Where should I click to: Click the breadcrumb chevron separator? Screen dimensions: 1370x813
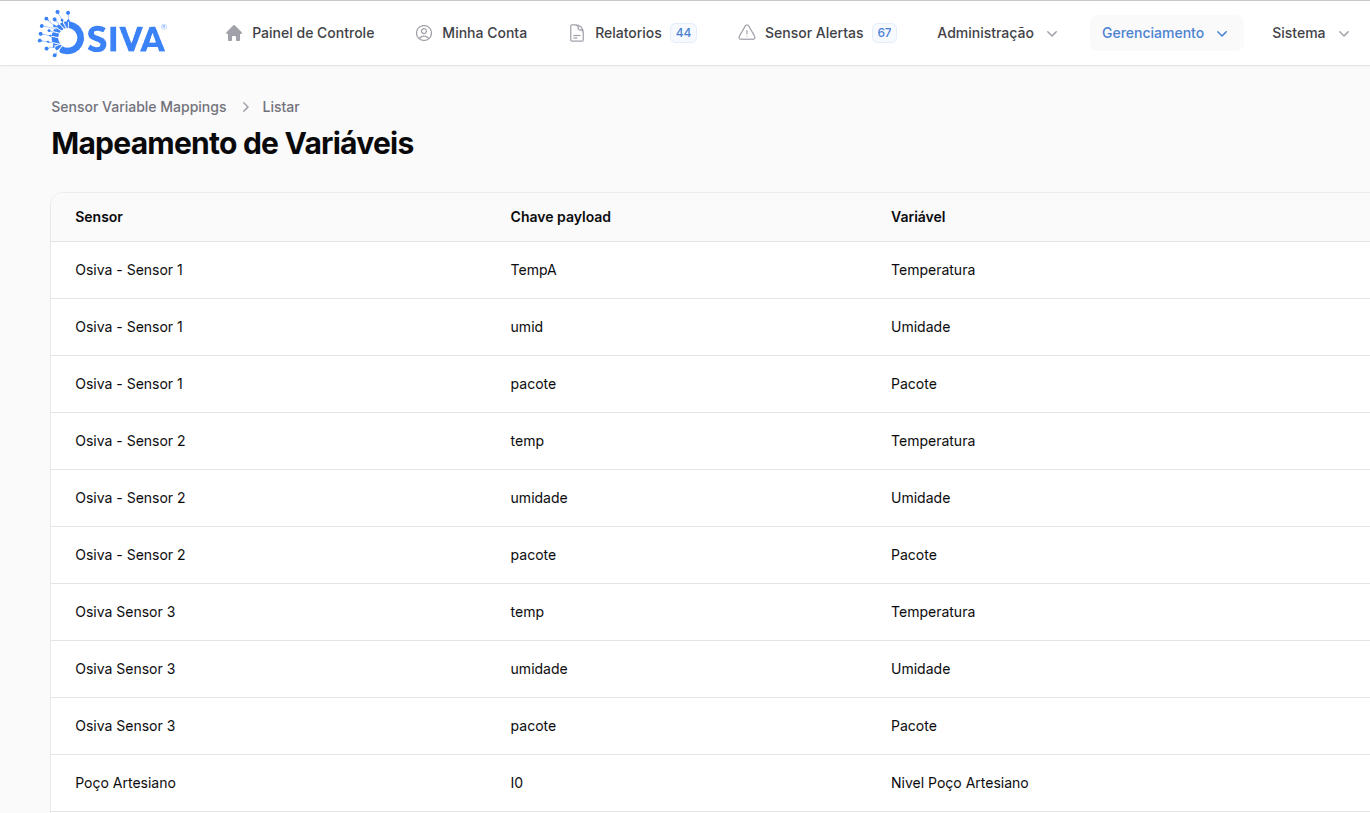[245, 107]
